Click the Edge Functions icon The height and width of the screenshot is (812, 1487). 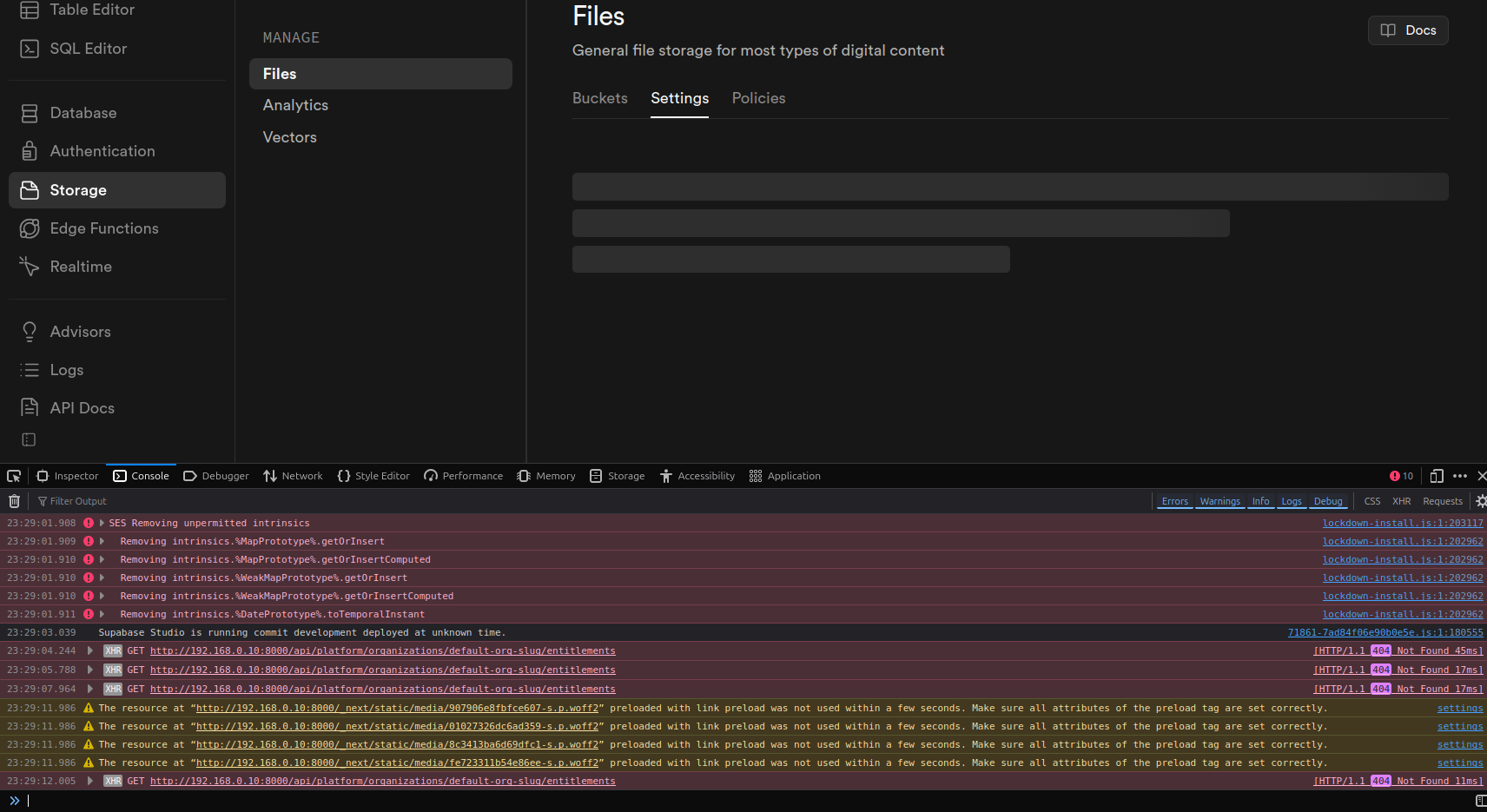pyautogui.click(x=30, y=228)
